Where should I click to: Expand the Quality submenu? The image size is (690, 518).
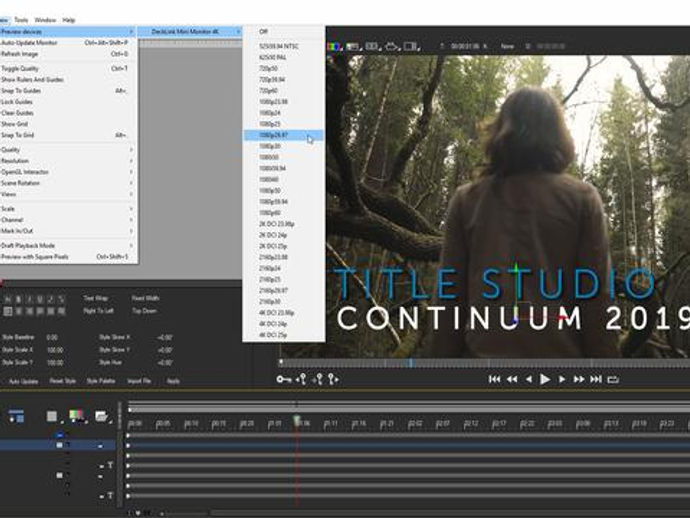point(68,150)
